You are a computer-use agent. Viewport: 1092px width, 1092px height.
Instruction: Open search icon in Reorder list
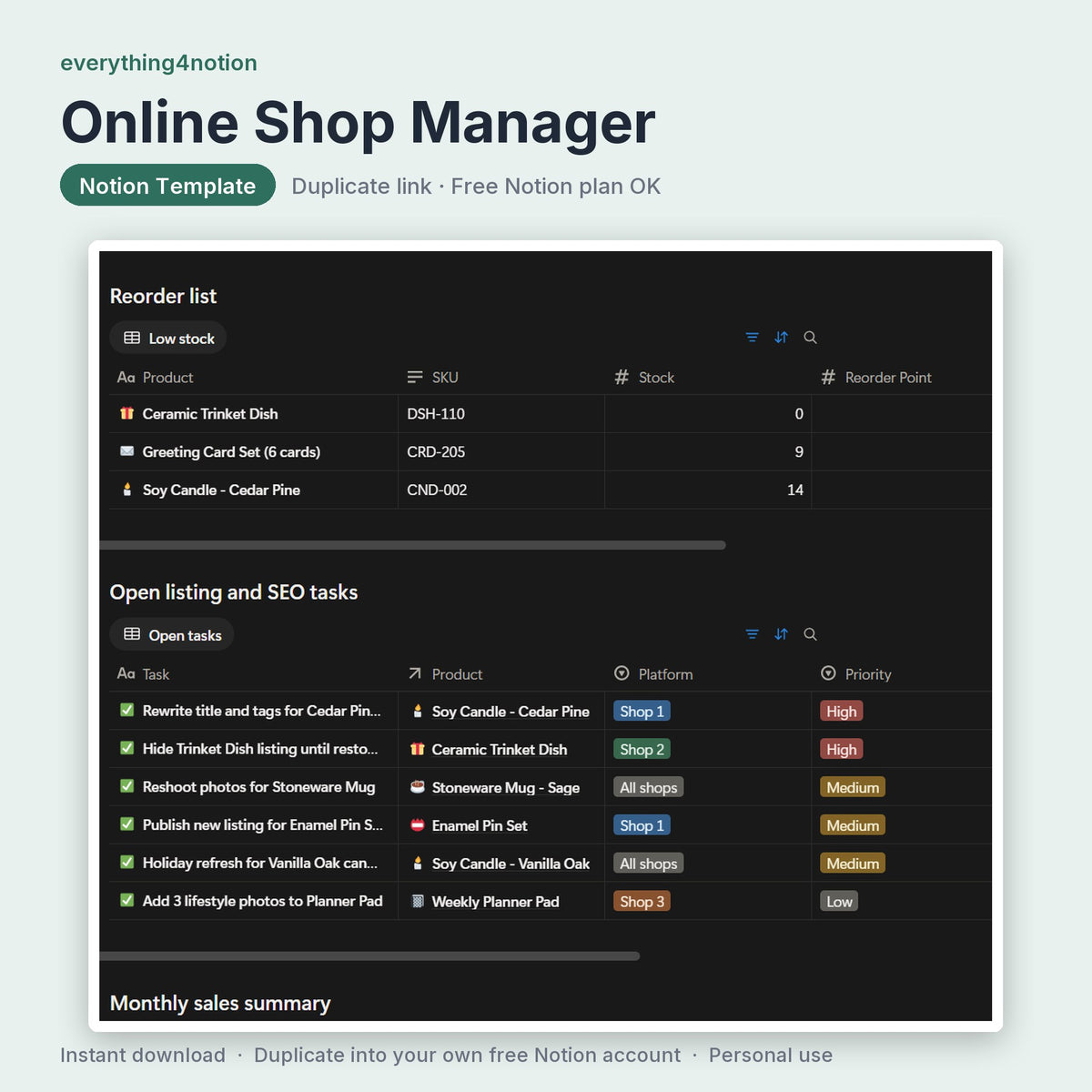click(x=810, y=338)
